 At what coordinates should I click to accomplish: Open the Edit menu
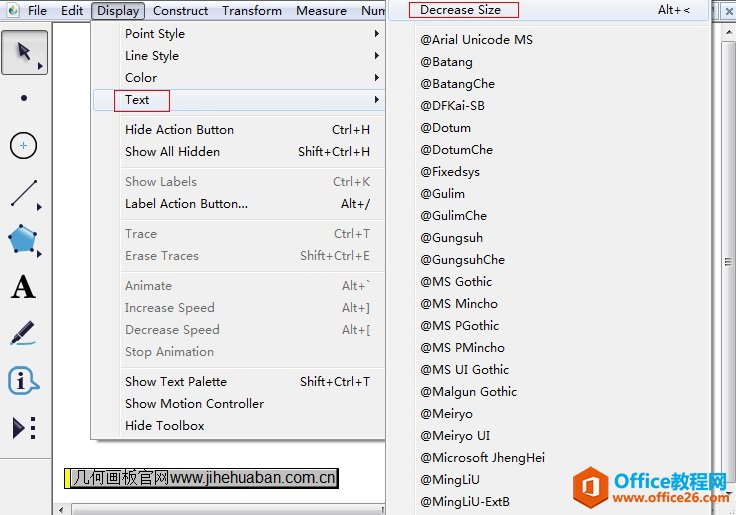click(x=72, y=10)
